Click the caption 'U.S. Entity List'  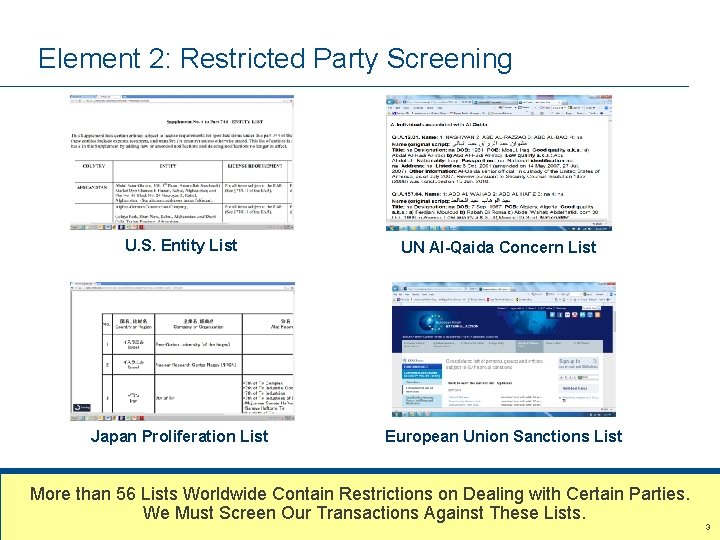[x=181, y=245]
